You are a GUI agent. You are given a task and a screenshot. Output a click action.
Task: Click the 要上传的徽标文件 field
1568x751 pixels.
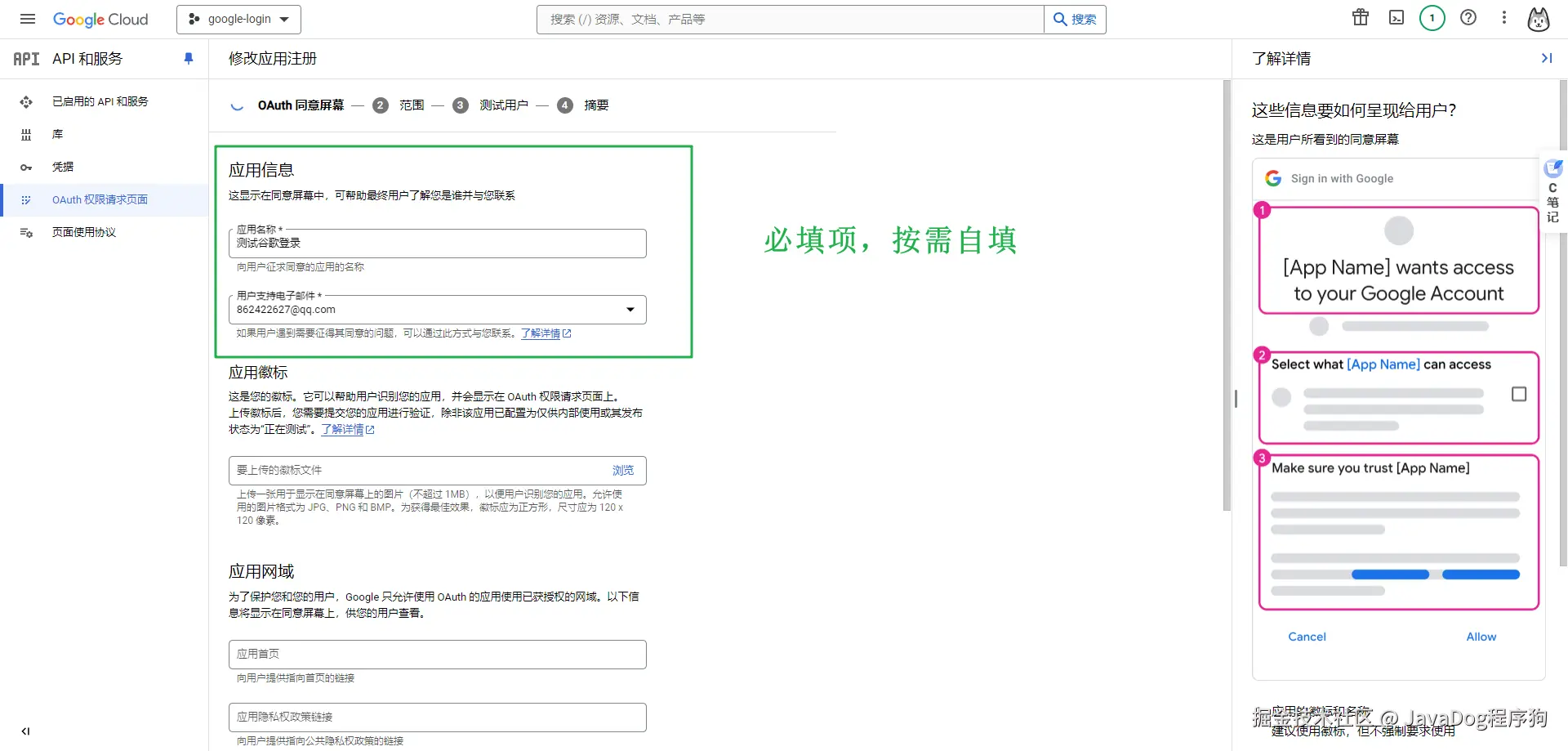437,470
